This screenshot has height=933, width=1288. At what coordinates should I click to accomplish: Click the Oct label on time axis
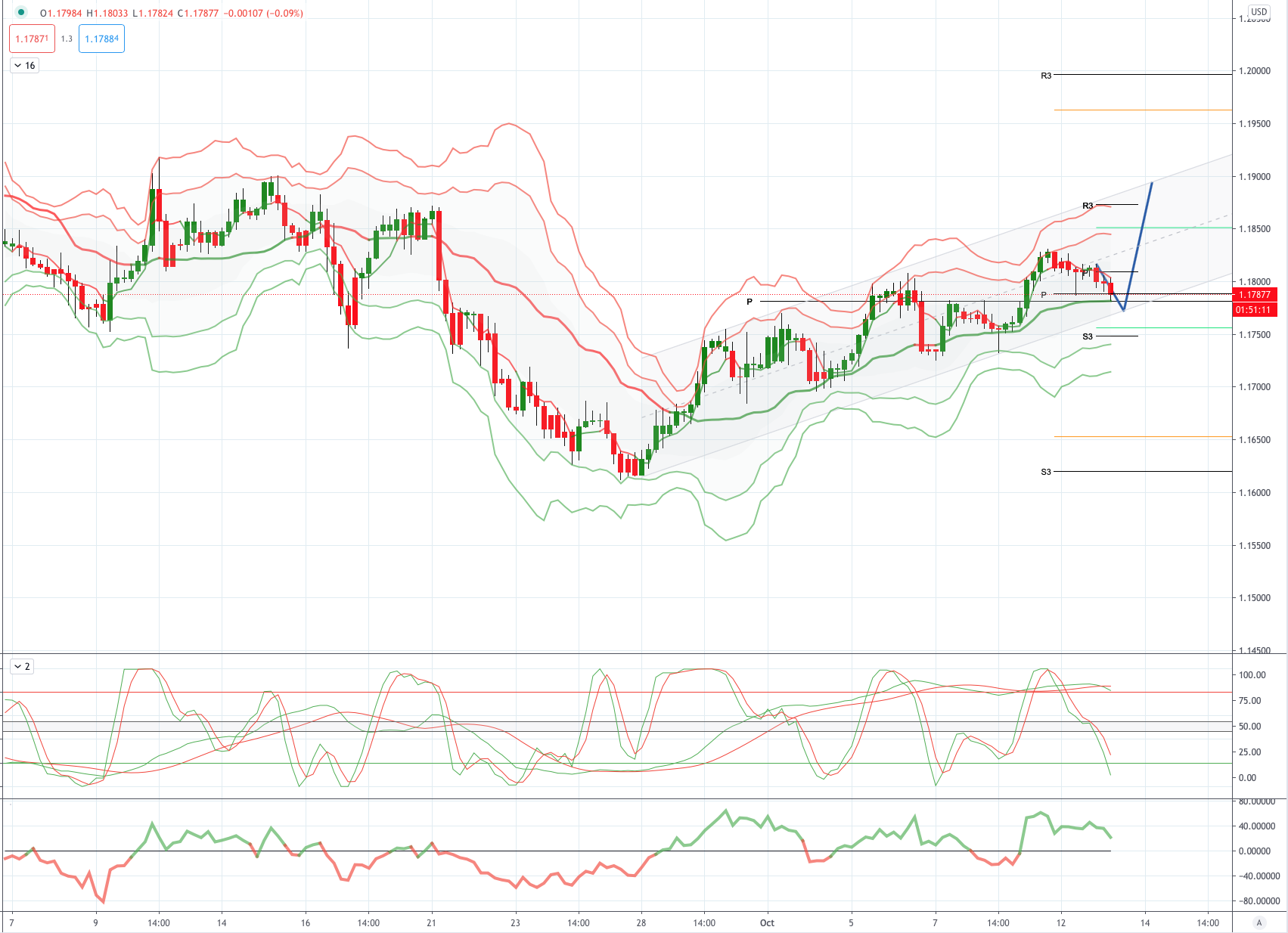tap(767, 922)
